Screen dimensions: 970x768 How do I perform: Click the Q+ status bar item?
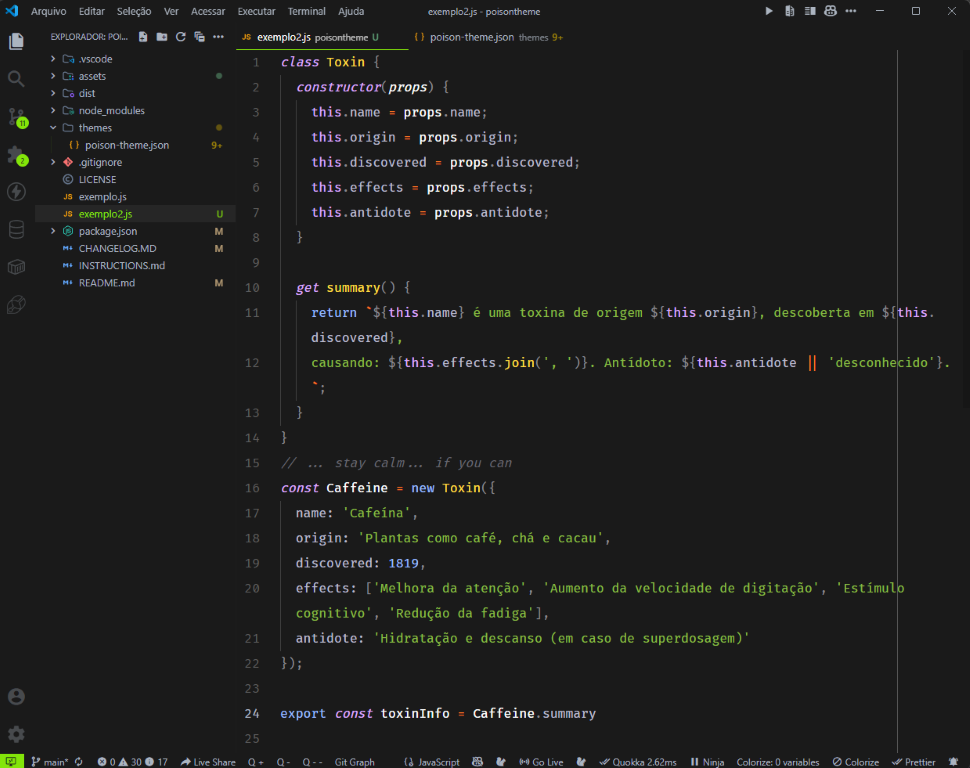(x=255, y=762)
